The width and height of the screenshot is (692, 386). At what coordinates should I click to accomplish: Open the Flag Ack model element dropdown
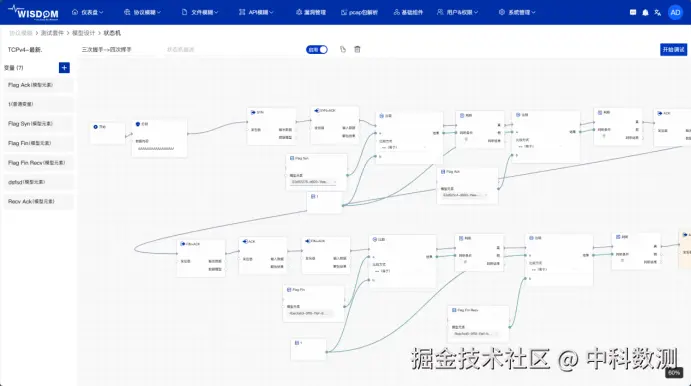tap(465, 195)
